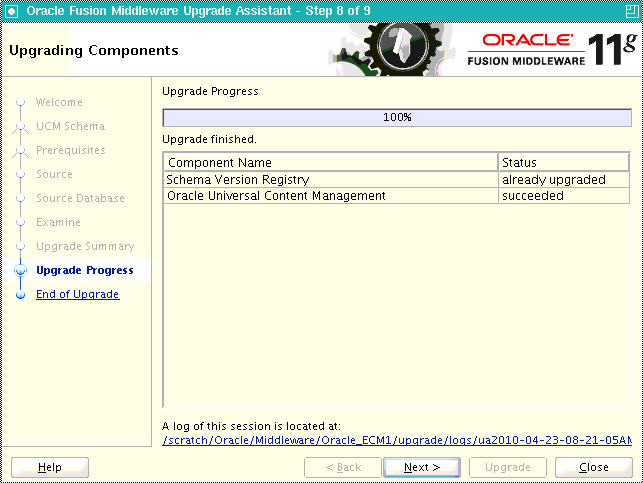Image resolution: width=643 pixels, height=483 pixels.
Task: Open the session log file path link
Action: click(397, 440)
